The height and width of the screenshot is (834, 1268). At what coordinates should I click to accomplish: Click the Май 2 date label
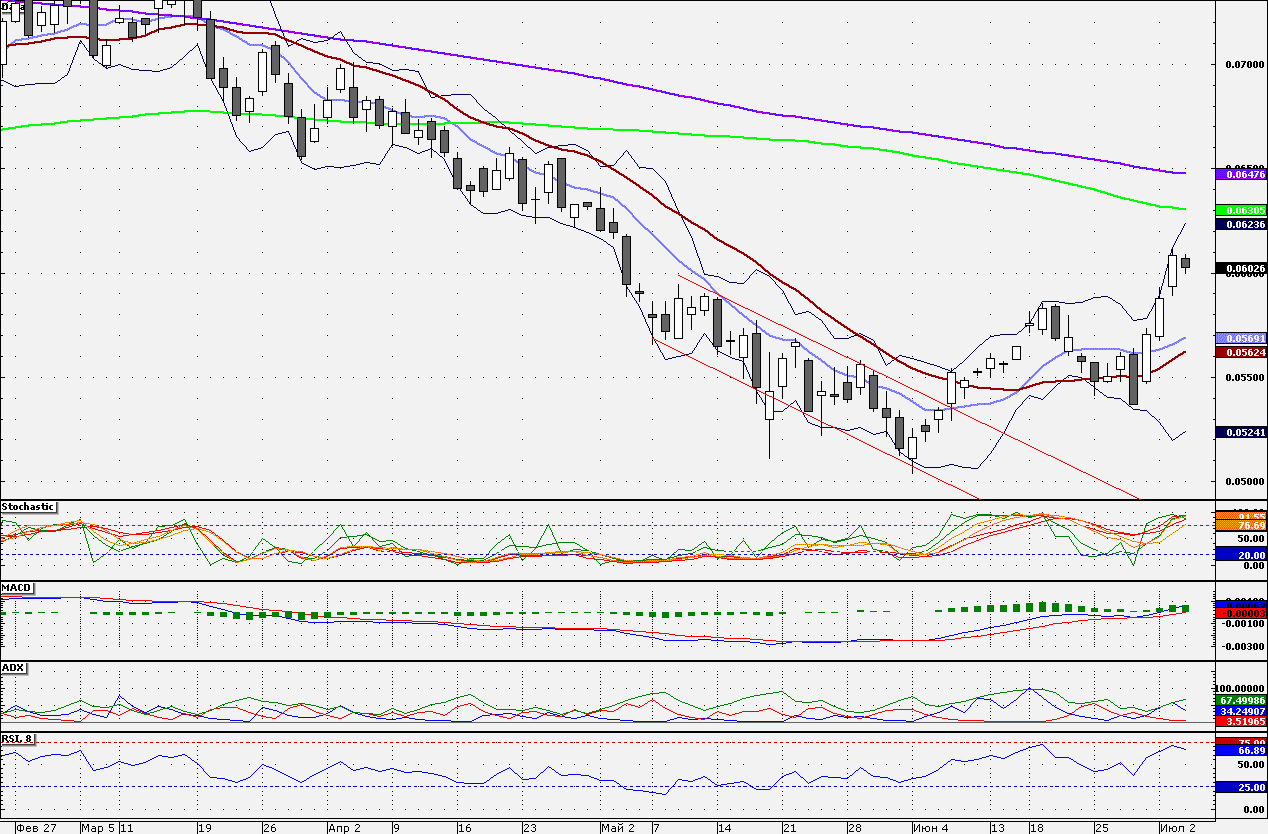coord(618,828)
